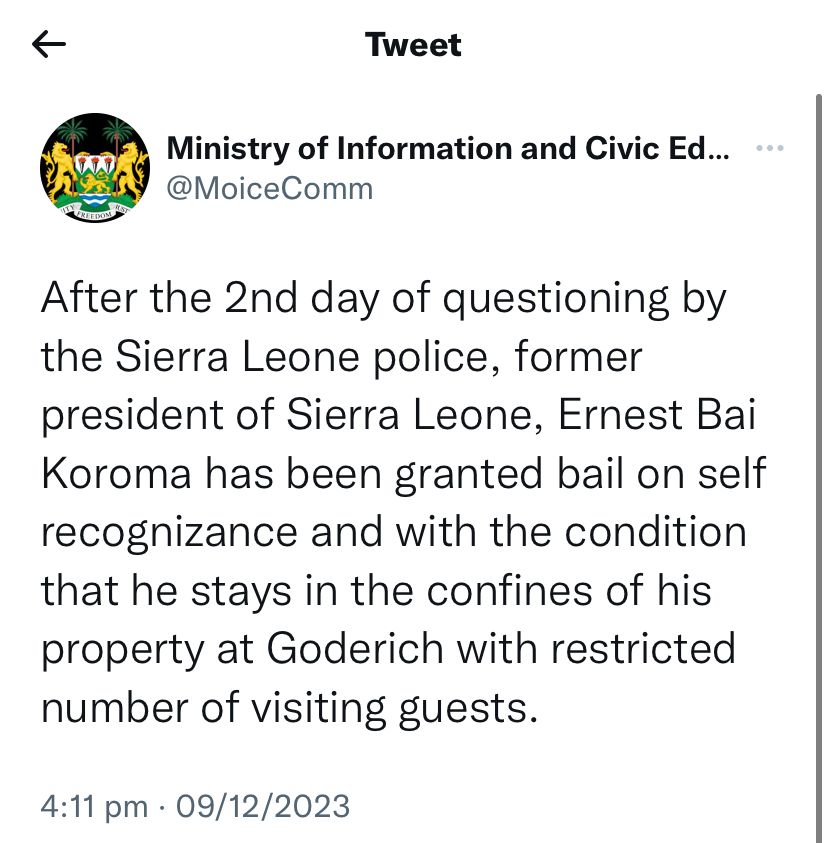
Task: Click the Tweet header title
Action: pyautogui.click(x=413, y=45)
